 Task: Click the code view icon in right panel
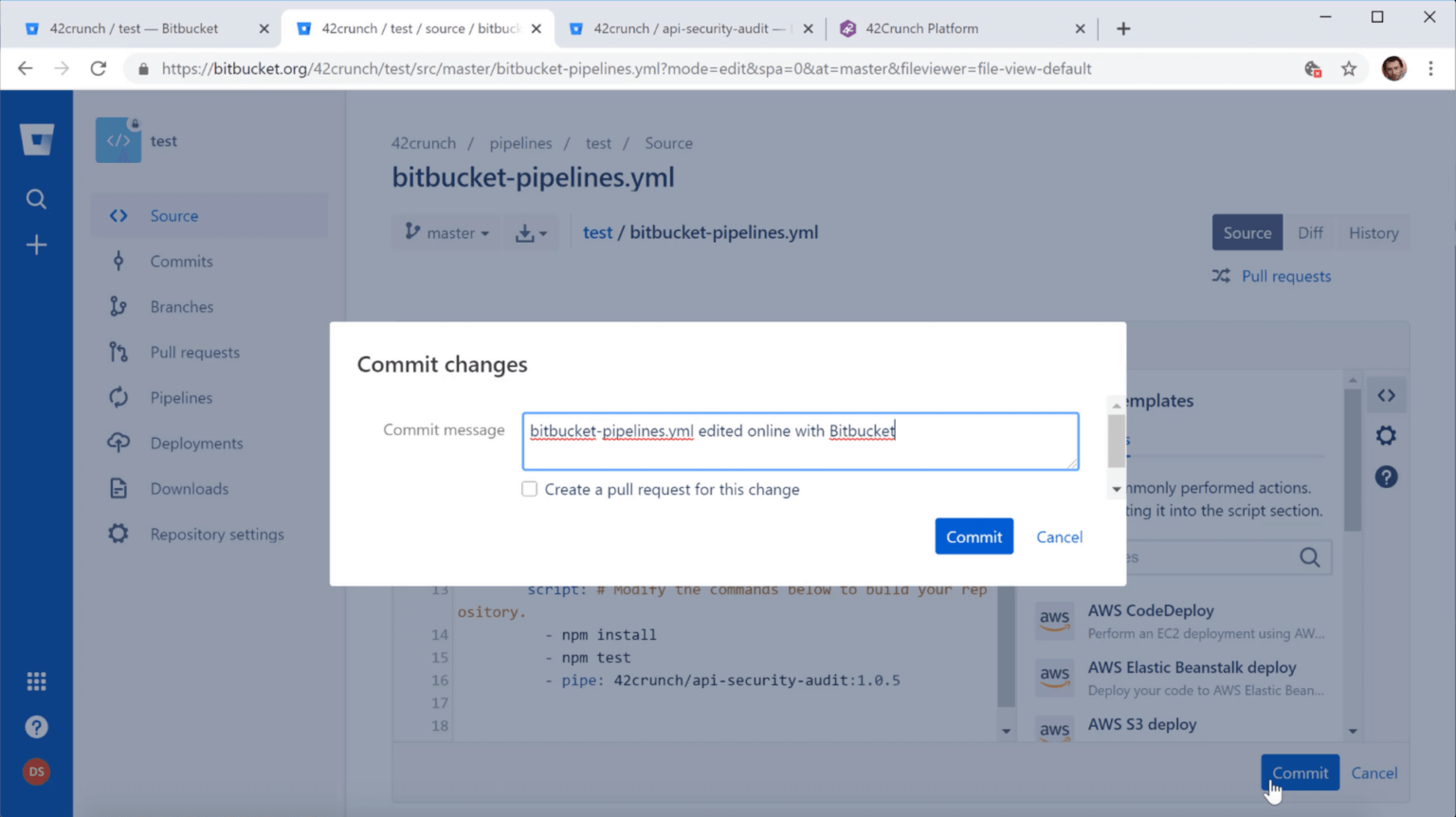click(1387, 395)
